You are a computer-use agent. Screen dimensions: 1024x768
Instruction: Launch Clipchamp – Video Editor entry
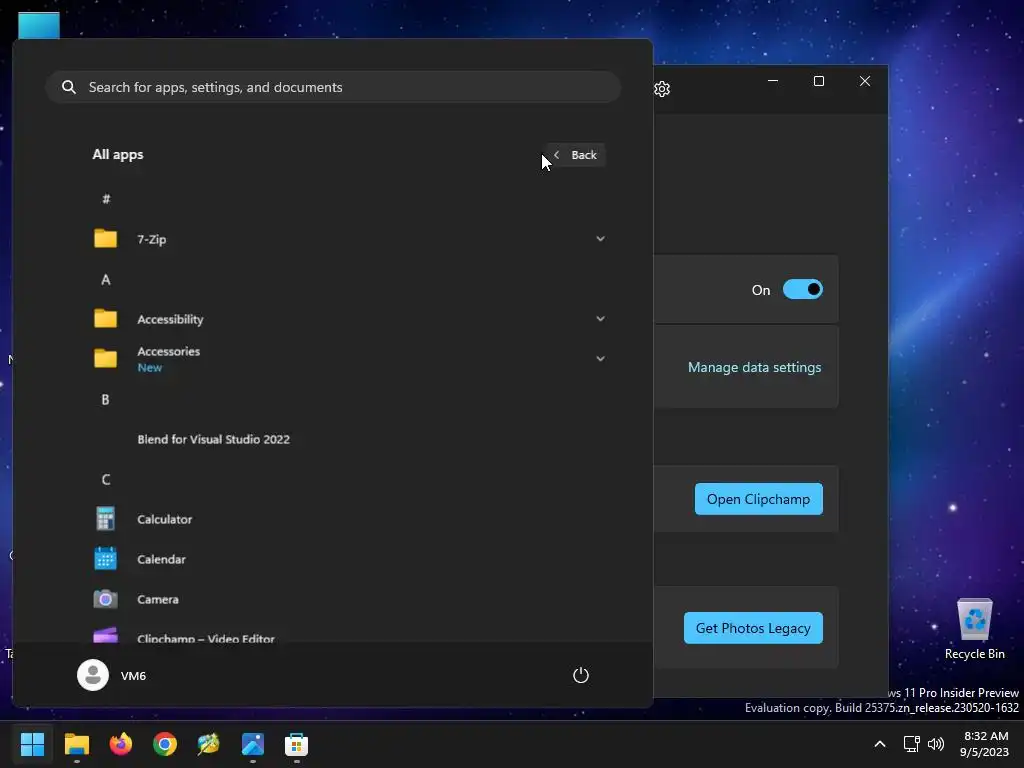[x=206, y=638]
